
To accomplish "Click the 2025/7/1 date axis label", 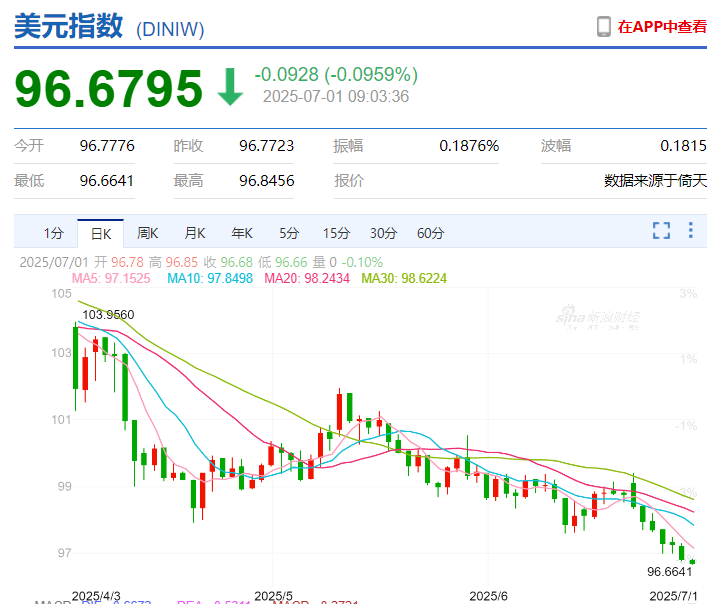I will 673,596.
